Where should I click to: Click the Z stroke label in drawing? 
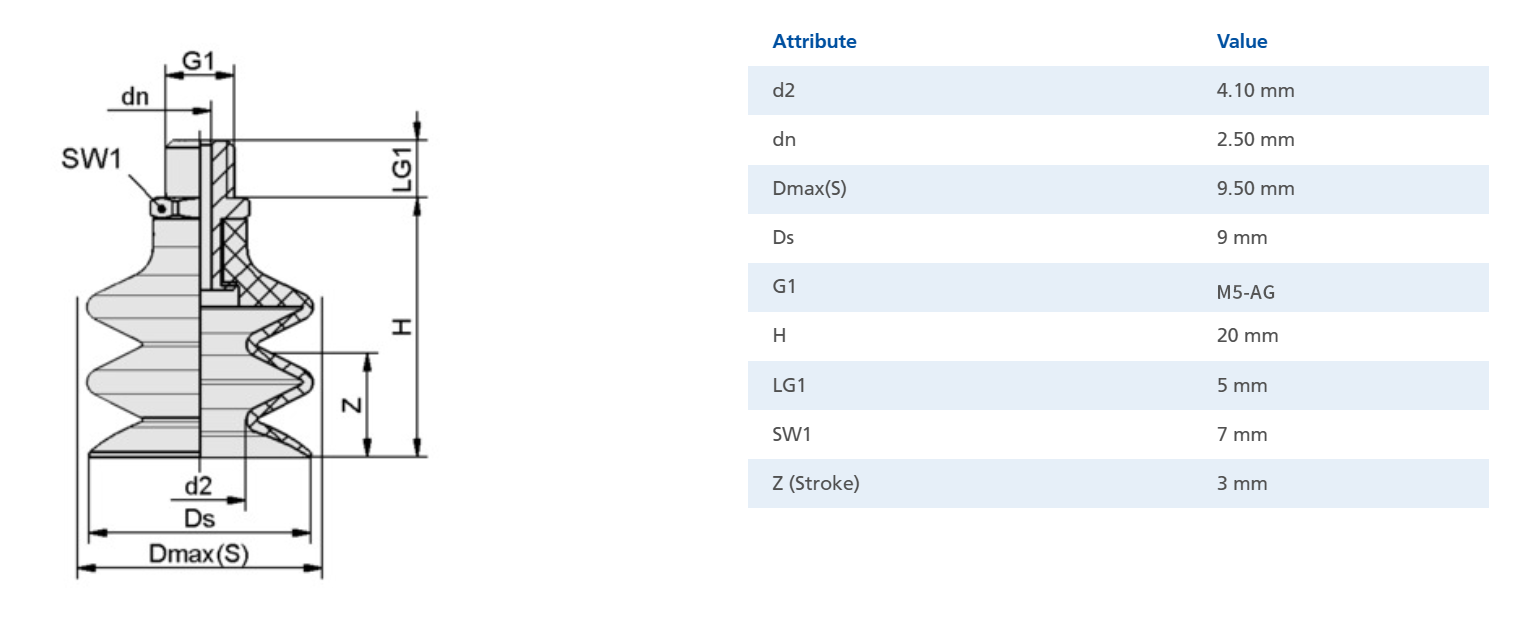click(x=350, y=405)
